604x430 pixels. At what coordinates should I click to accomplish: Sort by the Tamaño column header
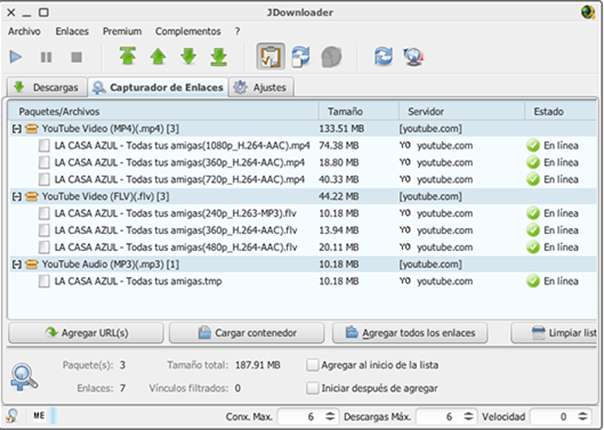coord(358,112)
